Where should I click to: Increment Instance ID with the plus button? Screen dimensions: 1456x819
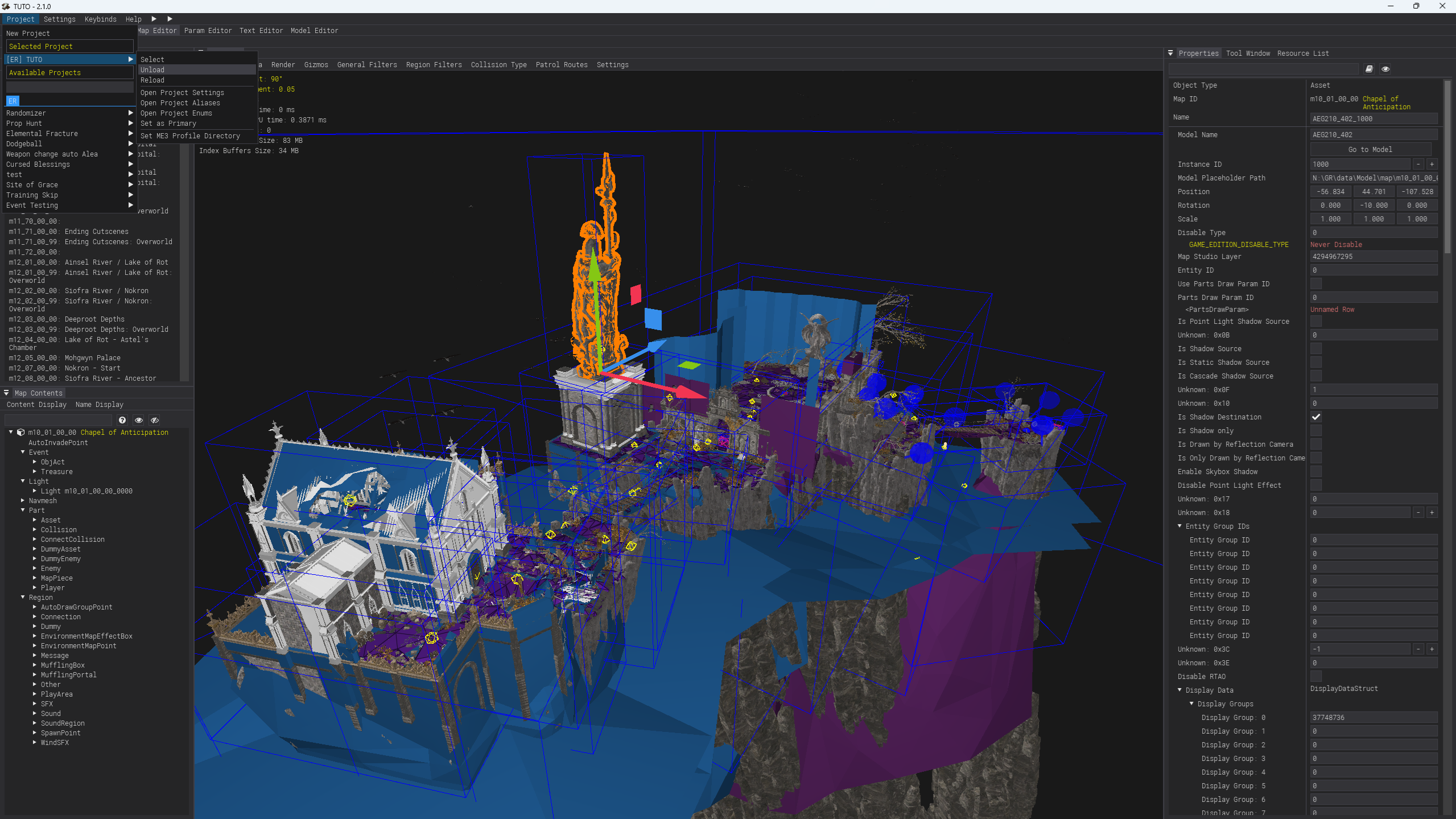tap(1432, 164)
